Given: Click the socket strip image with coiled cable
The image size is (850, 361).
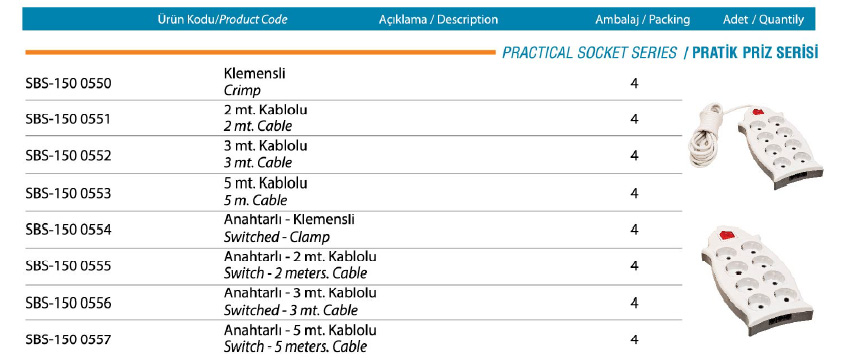Looking at the screenshot, I should click(755, 147).
